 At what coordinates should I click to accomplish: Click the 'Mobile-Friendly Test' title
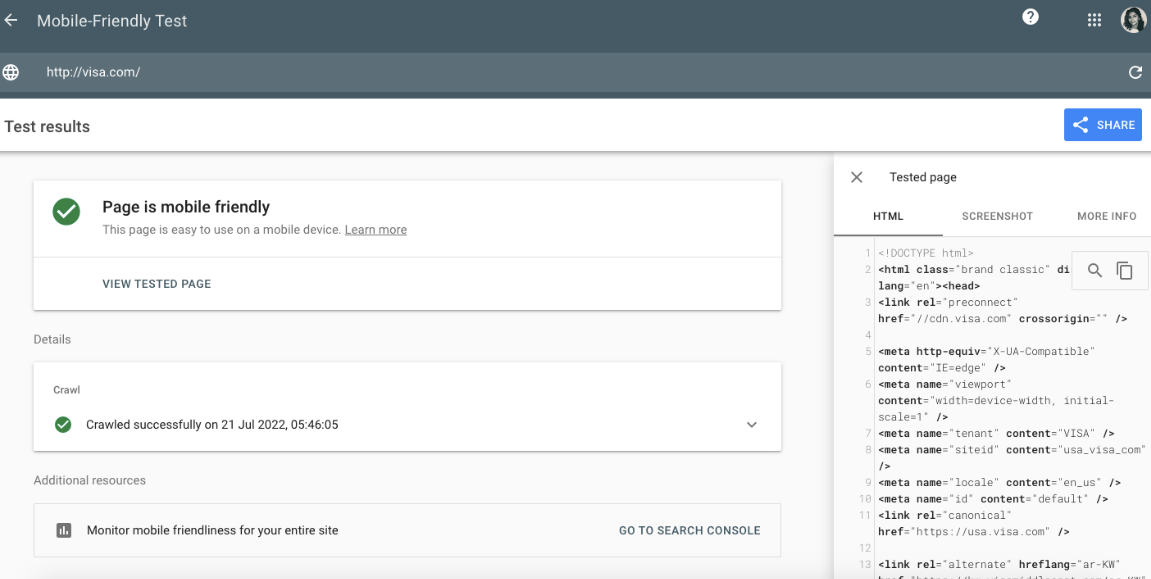(x=112, y=21)
